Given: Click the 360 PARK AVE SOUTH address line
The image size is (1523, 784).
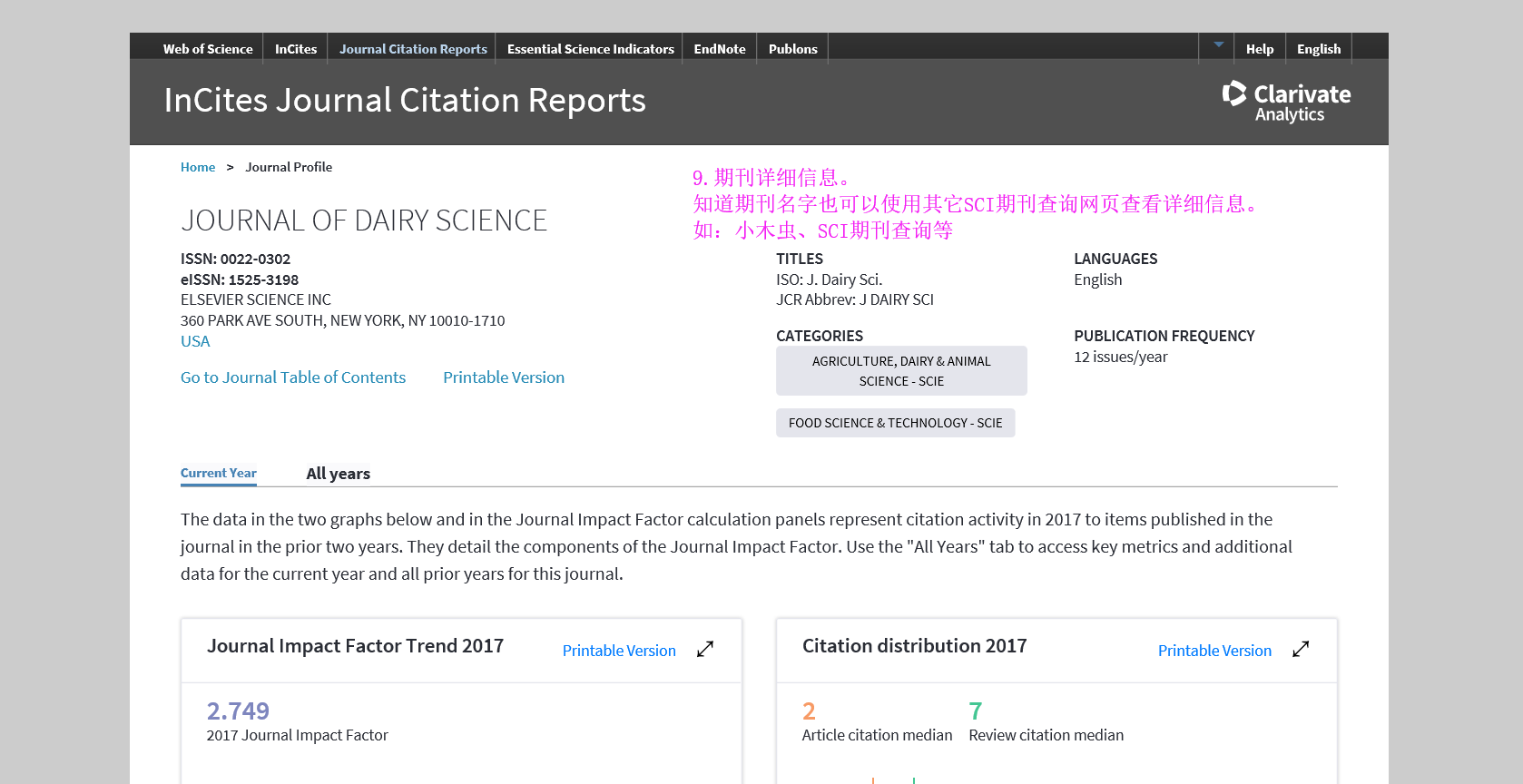Looking at the screenshot, I should (343, 321).
